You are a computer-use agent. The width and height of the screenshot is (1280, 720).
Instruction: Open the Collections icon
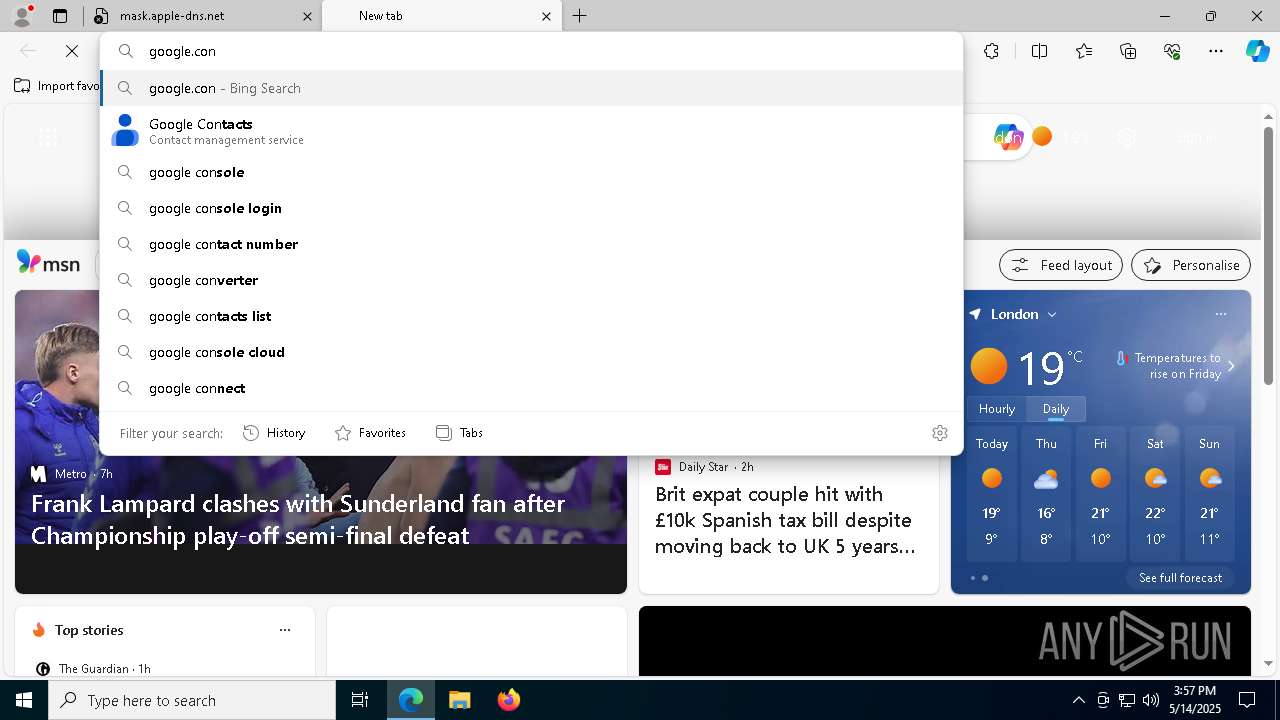(x=1128, y=51)
